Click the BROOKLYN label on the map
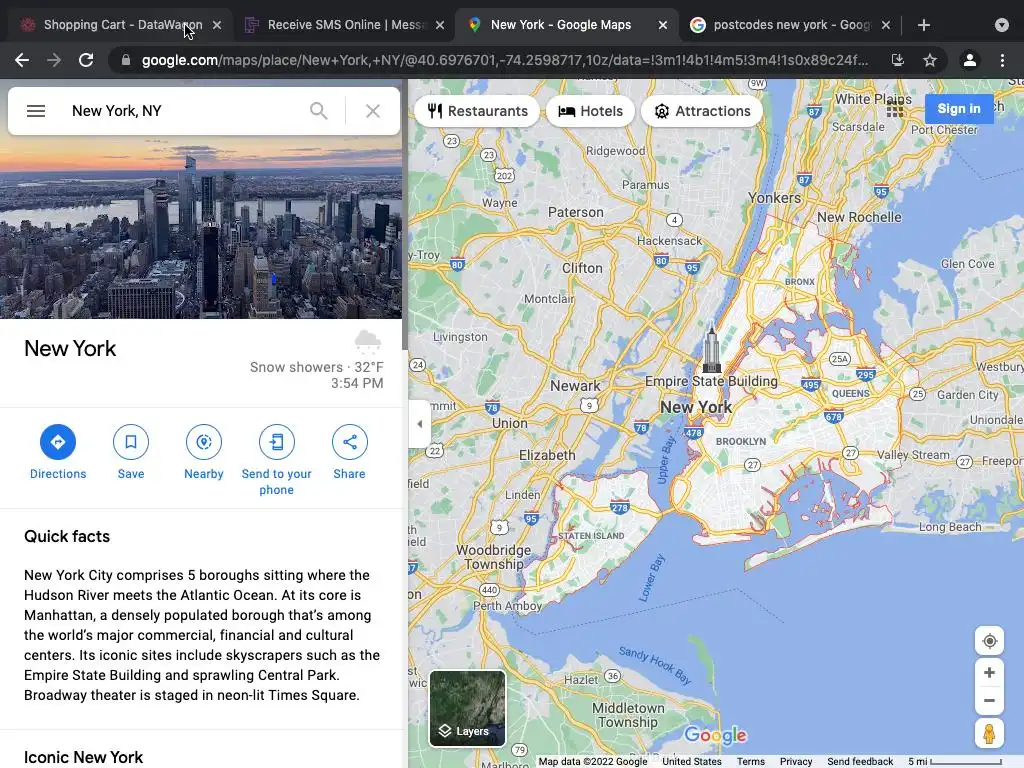The image size is (1024, 768). (x=741, y=441)
